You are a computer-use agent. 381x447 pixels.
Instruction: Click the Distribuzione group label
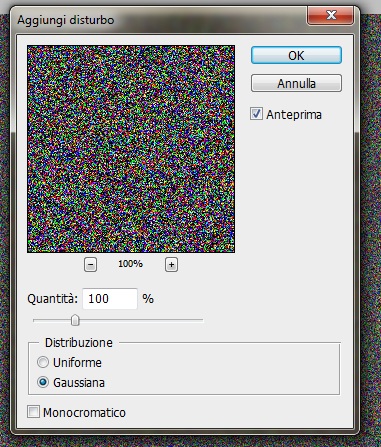click(79, 343)
